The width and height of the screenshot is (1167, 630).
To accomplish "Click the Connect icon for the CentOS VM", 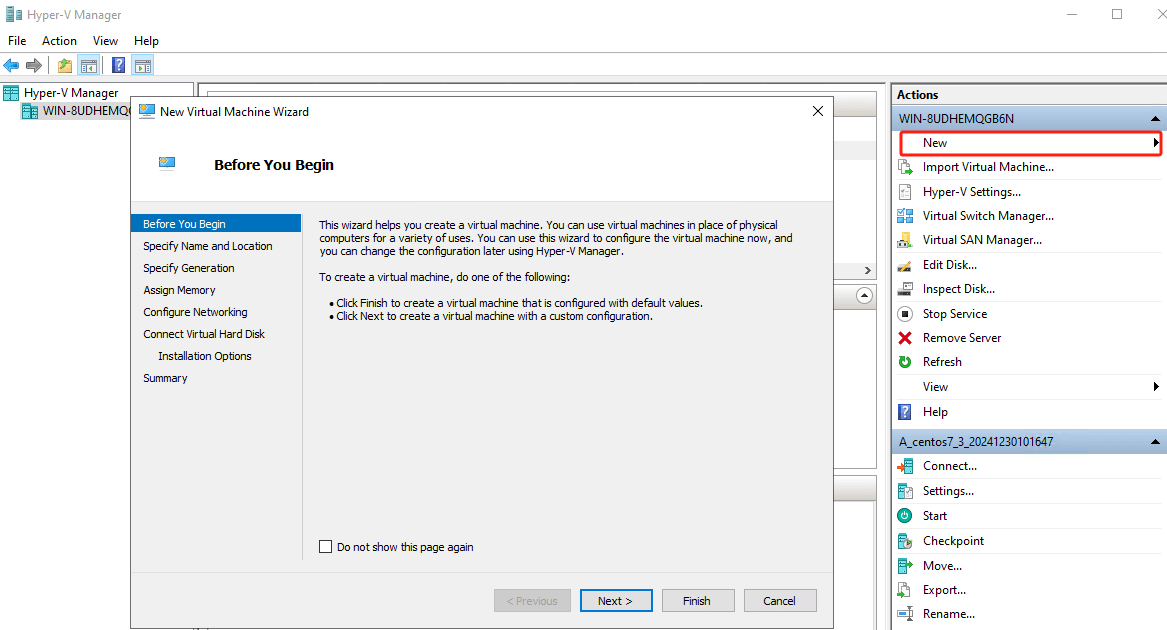I will (905, 466).
